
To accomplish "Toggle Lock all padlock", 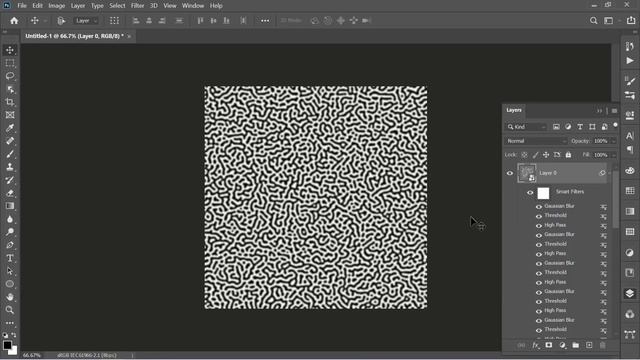I will [568, 155].
